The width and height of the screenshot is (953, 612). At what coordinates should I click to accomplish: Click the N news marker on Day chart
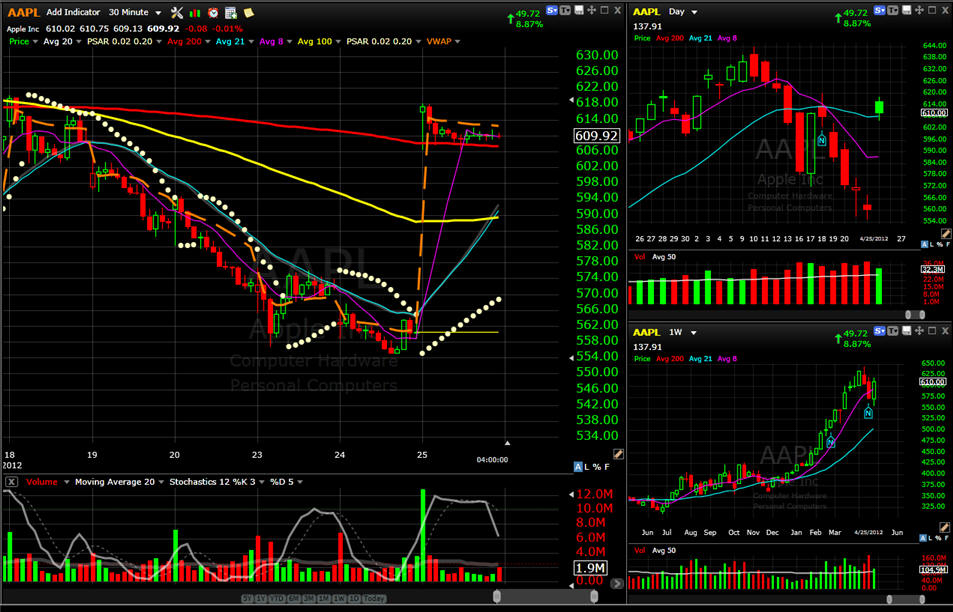click(822, 140)
